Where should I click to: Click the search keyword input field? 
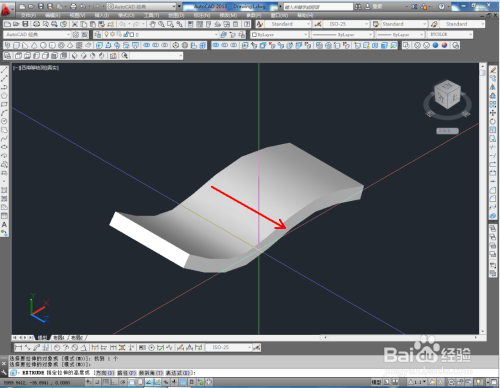(x=318, y=6)
